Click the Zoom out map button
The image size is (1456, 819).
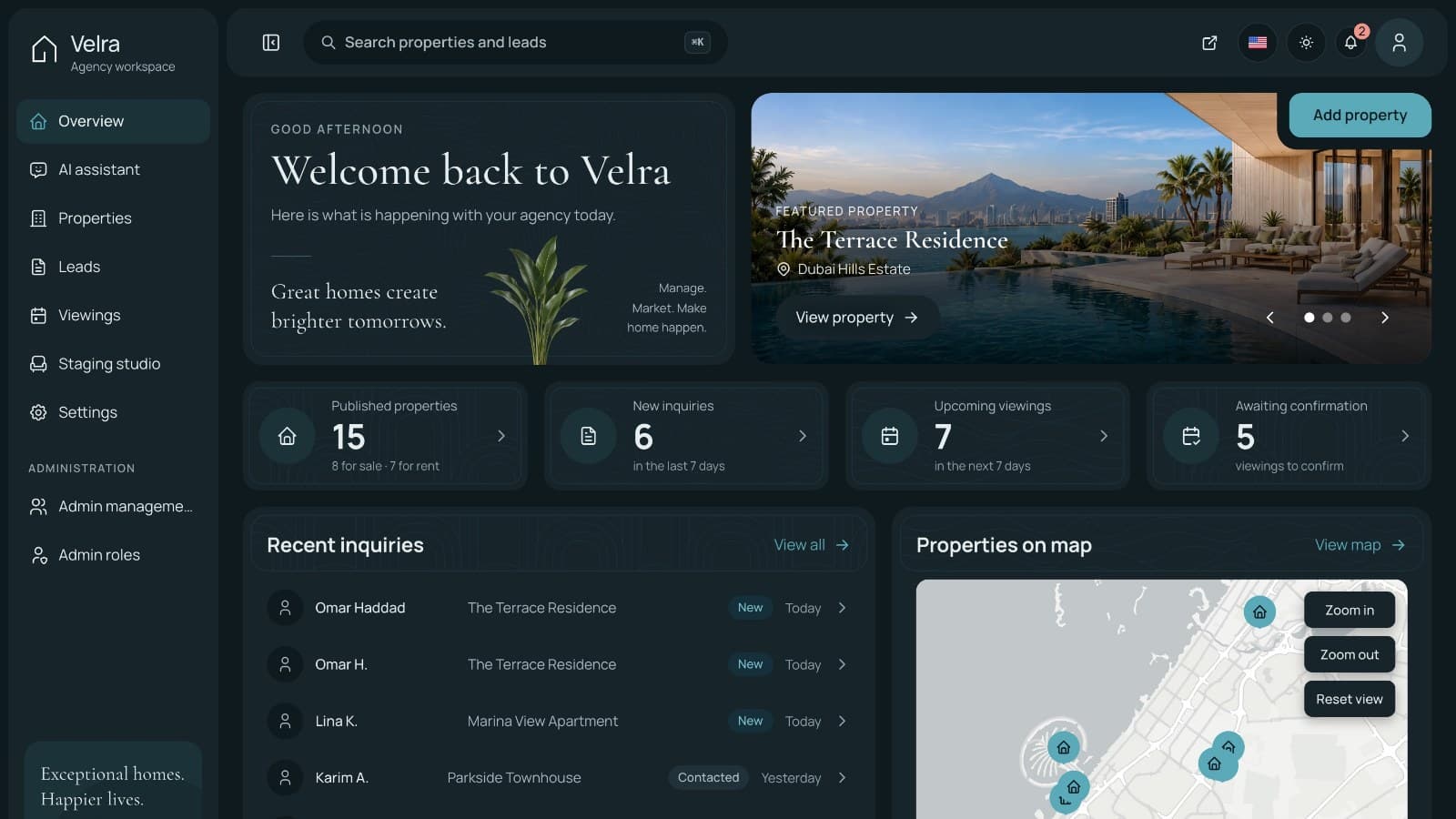[1350, 654]
